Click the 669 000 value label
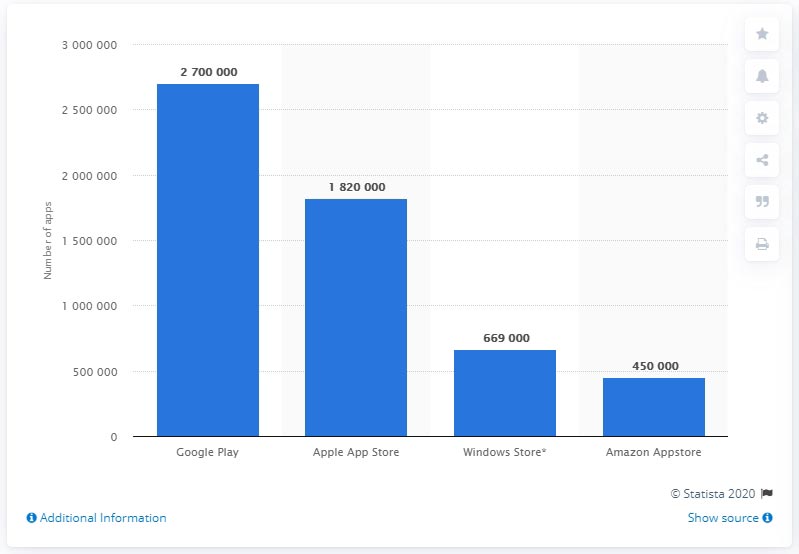This screenshot has height=554, width=799. click(x=507, y=338)
